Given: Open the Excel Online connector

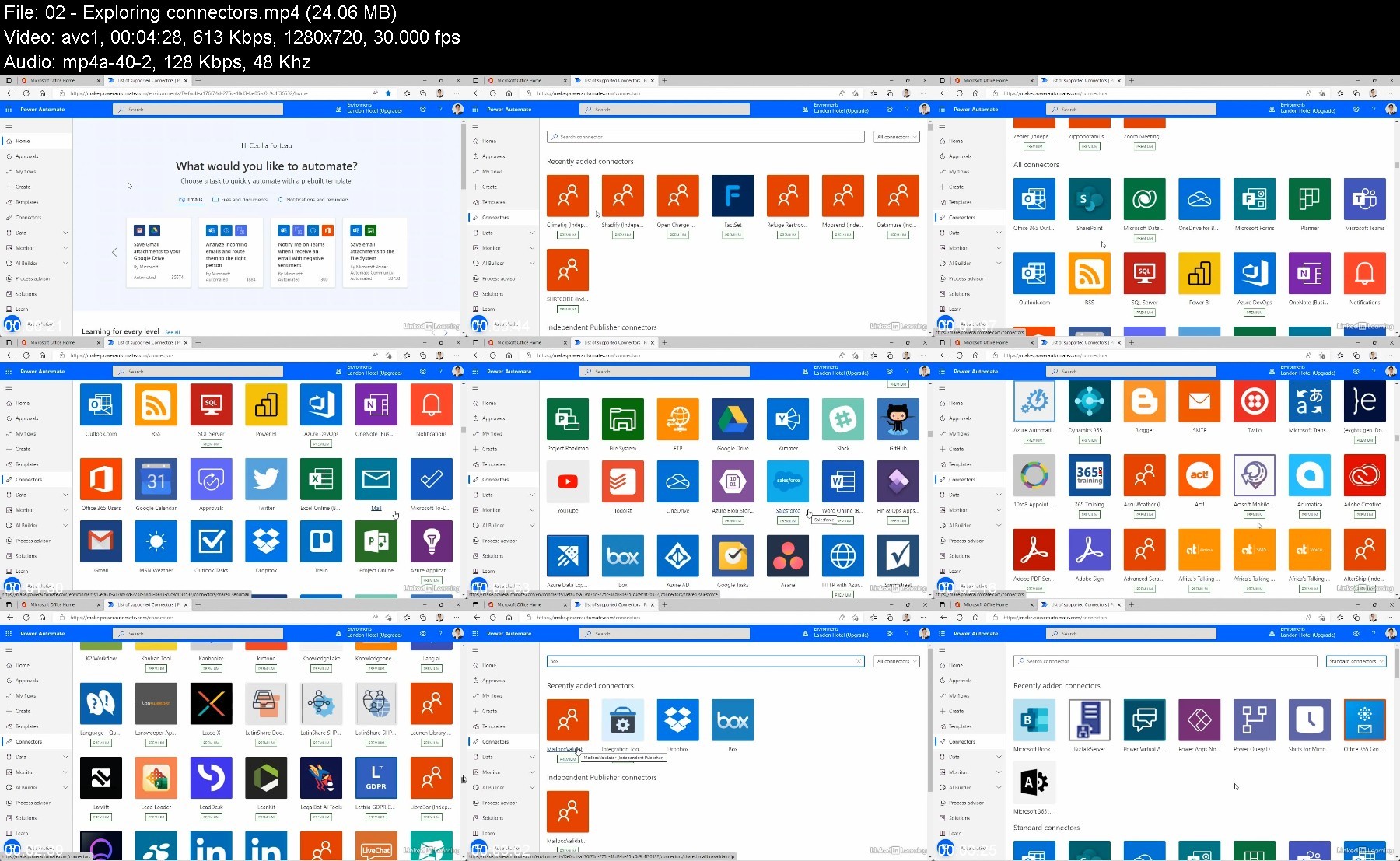Looking at the screenshot, I should (x=321, y=479).
